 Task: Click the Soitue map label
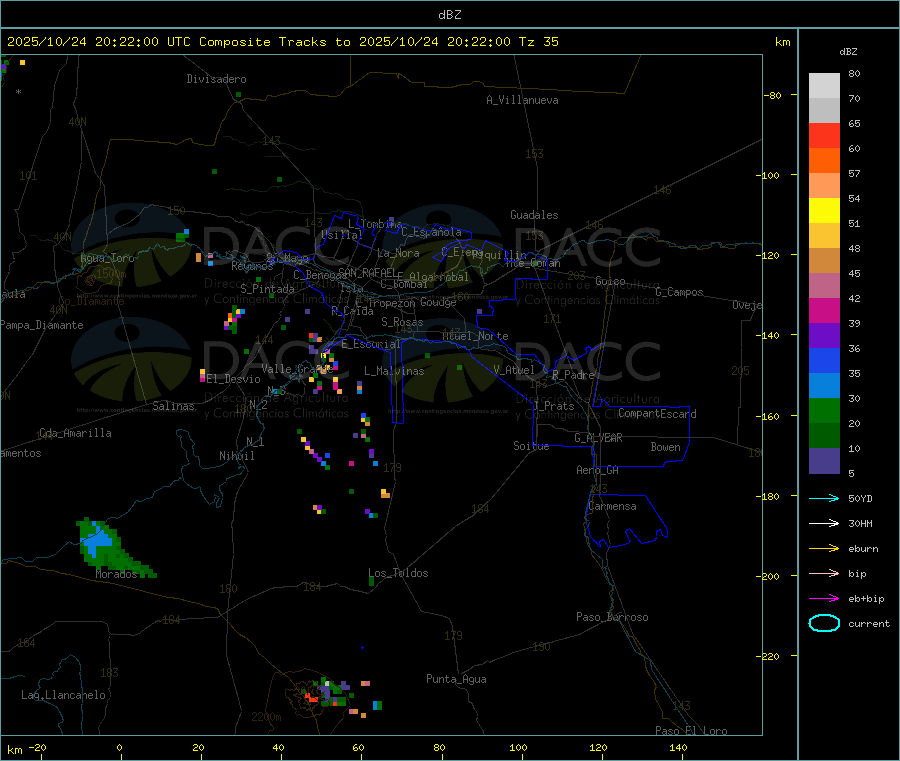[531, 446]
